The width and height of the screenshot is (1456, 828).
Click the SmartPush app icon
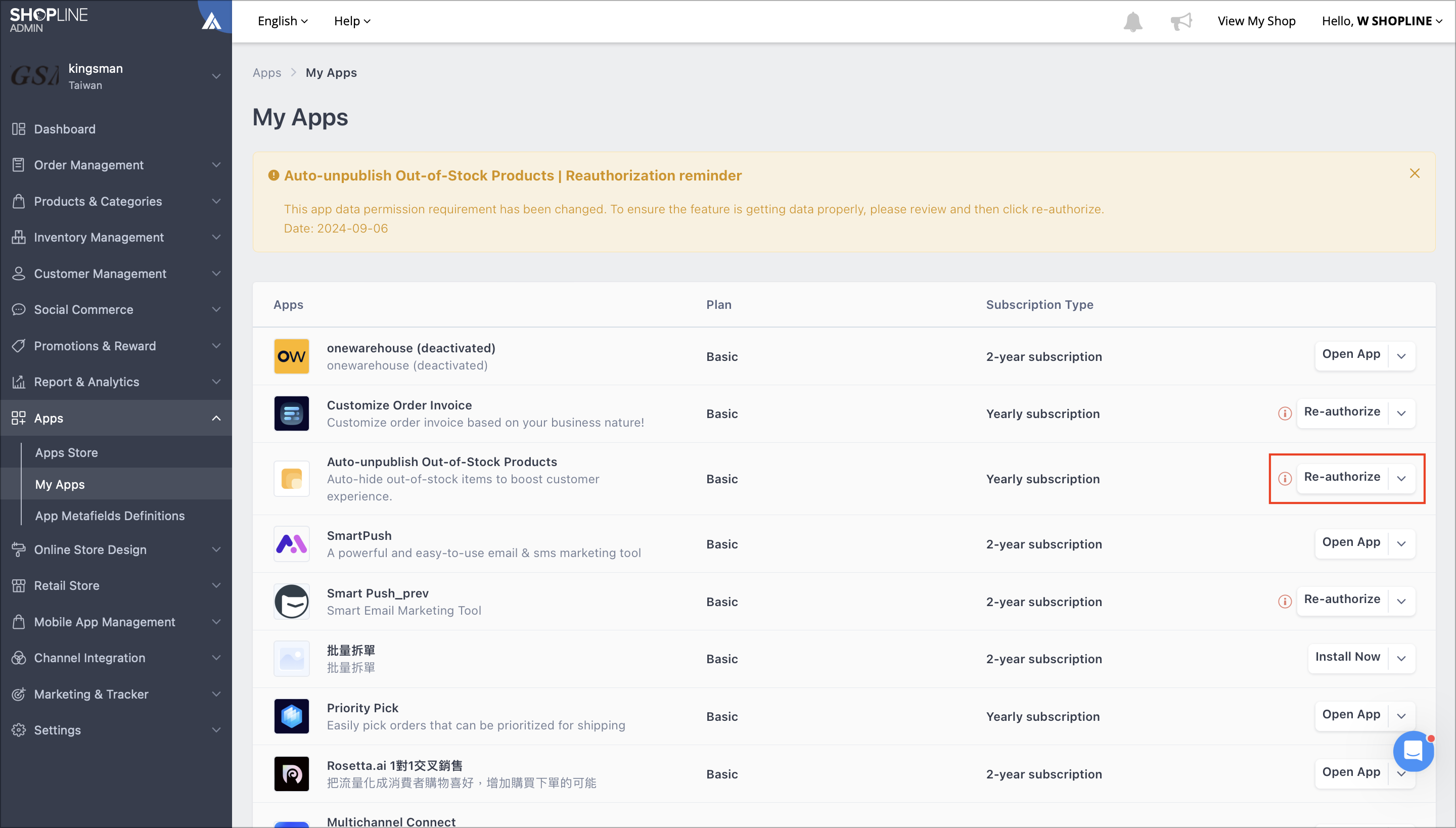tap(291, 544)
